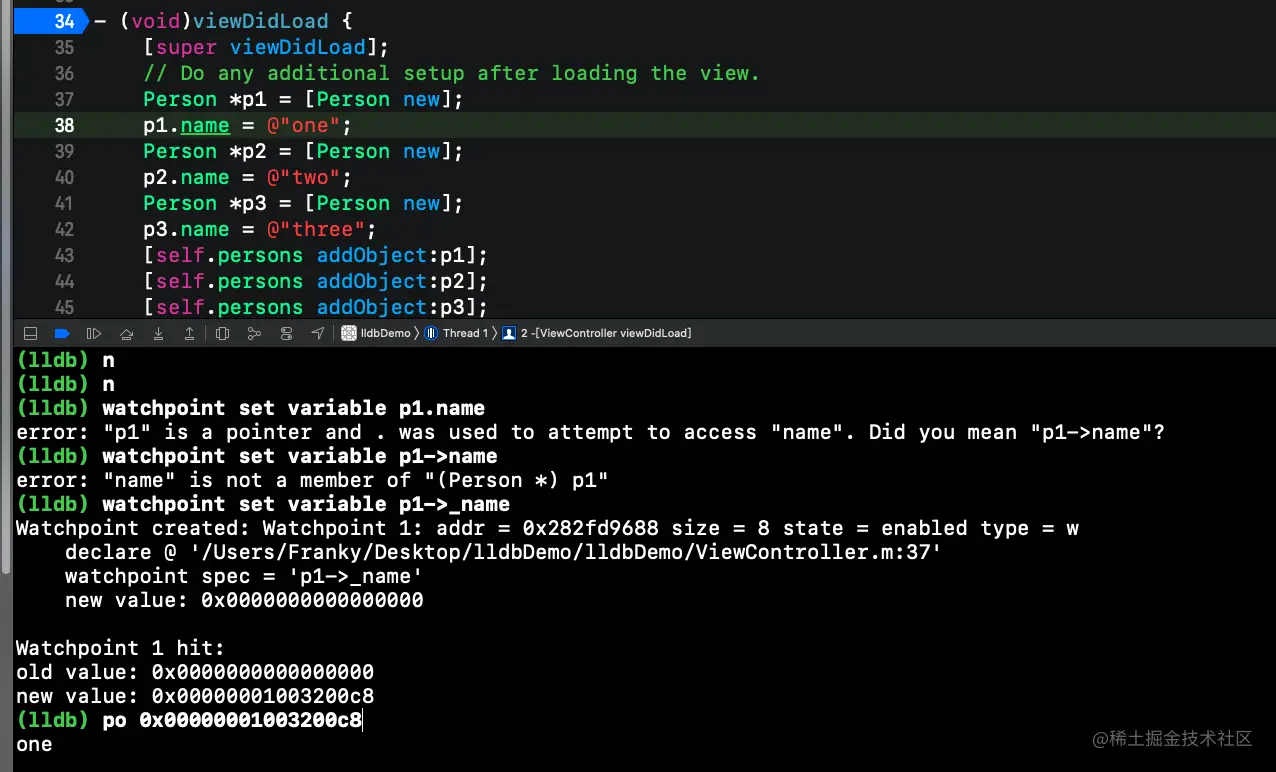Continue program execution in debug bar

coord(94,333)
